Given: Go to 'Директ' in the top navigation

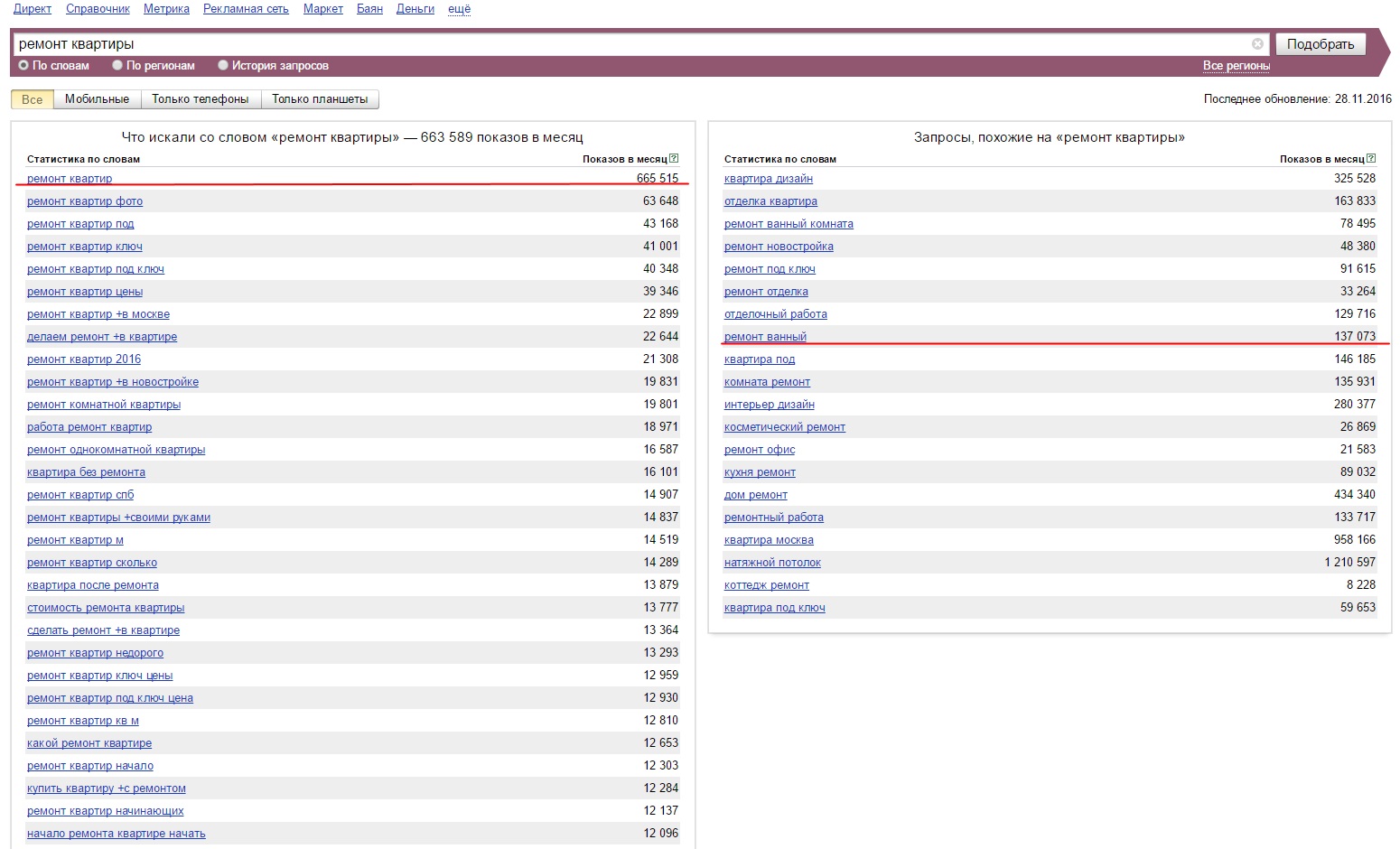Looking at the screenshot, I should (33, 9).
